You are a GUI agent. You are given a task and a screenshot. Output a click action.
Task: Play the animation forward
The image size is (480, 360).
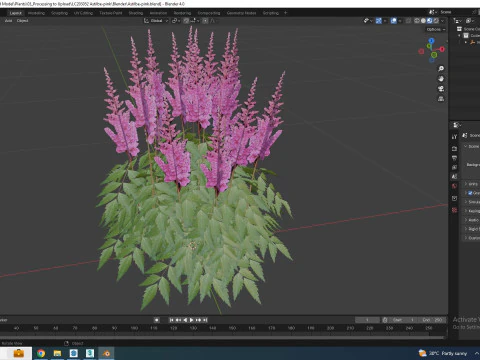tap(192, 320)
